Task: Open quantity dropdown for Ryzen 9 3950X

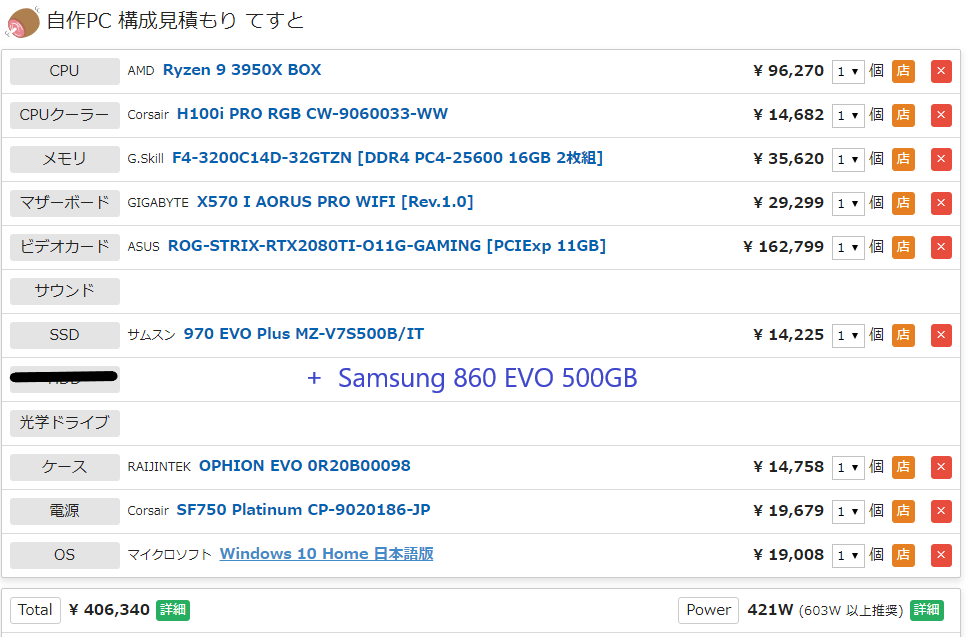Action: [x=848, y=72]
